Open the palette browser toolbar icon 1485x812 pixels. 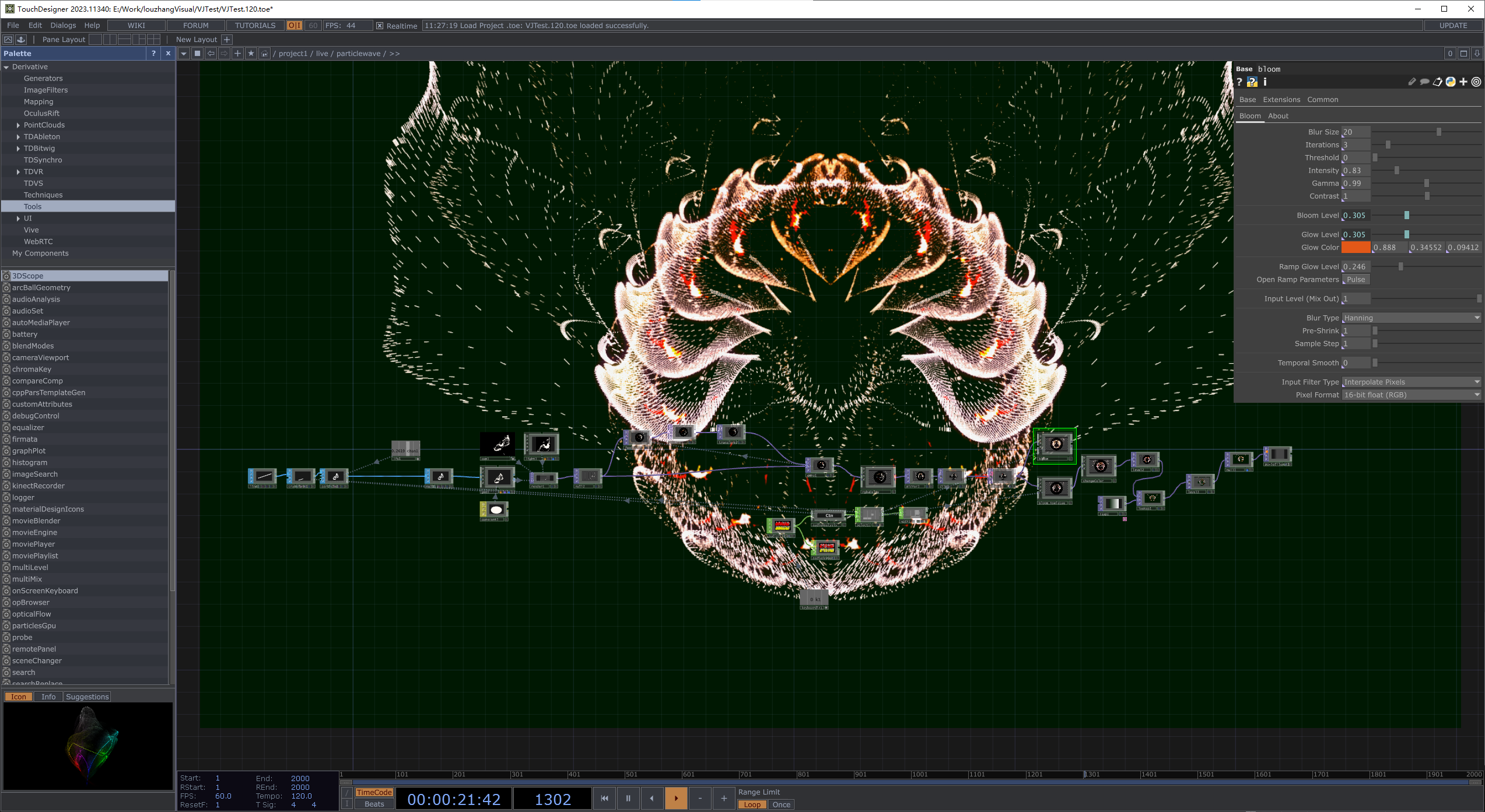[8, 40]
